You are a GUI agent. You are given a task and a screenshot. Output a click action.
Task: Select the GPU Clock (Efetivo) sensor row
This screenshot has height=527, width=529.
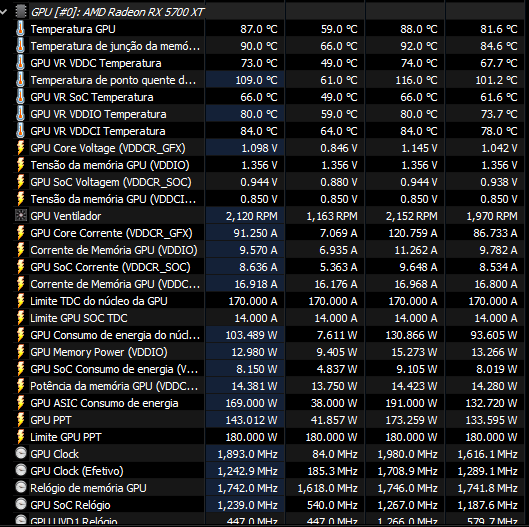tap(269, 471)
